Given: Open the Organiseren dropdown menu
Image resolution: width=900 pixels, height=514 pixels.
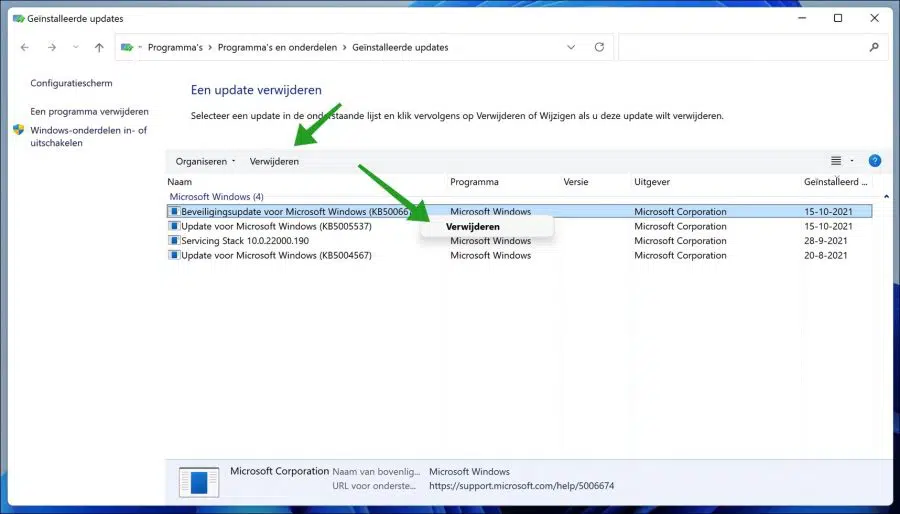Looking at the screenshot, I should click(x=205, y=161).
